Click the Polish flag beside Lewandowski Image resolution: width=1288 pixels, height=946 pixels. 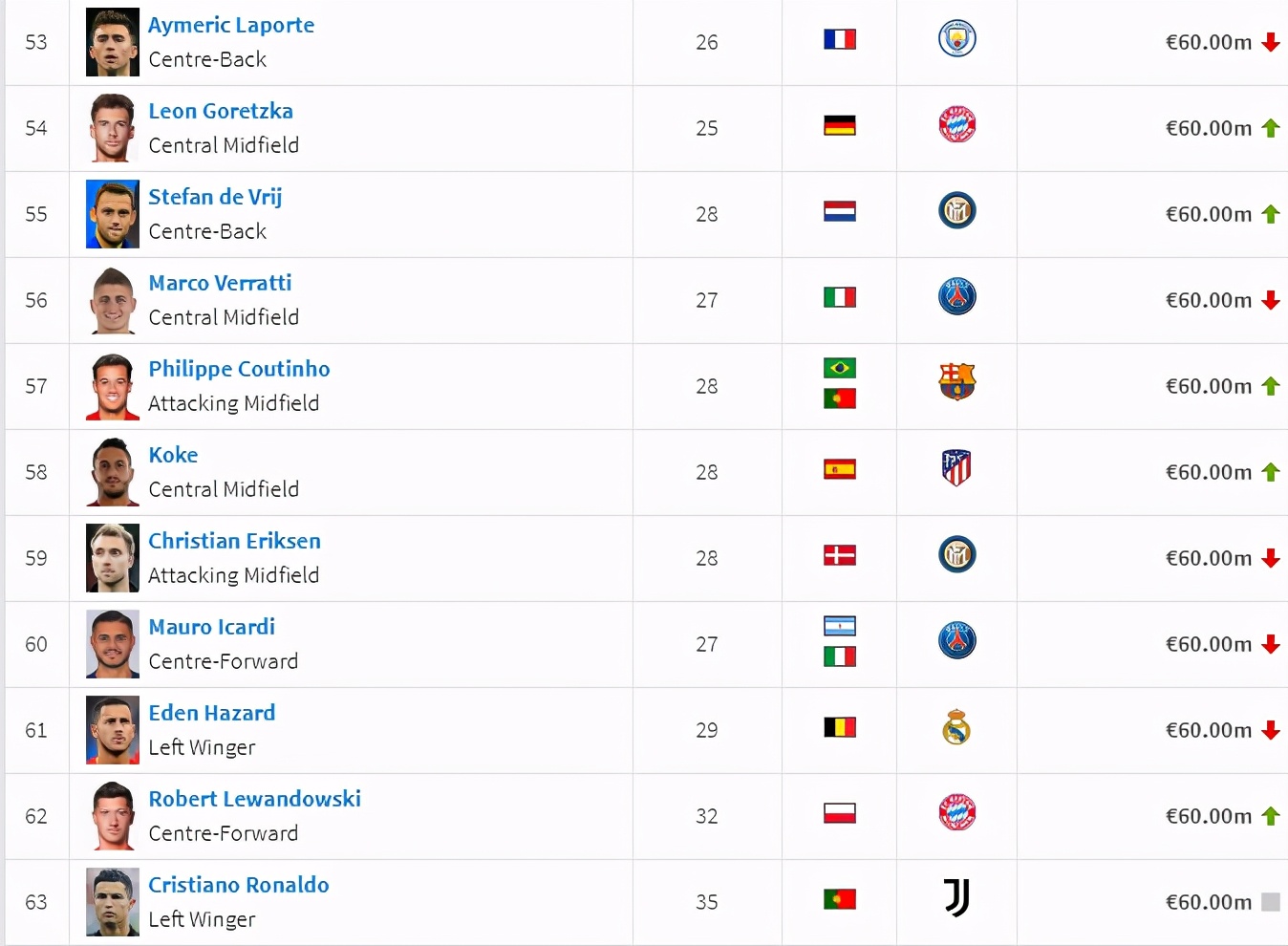coord(840,813)
